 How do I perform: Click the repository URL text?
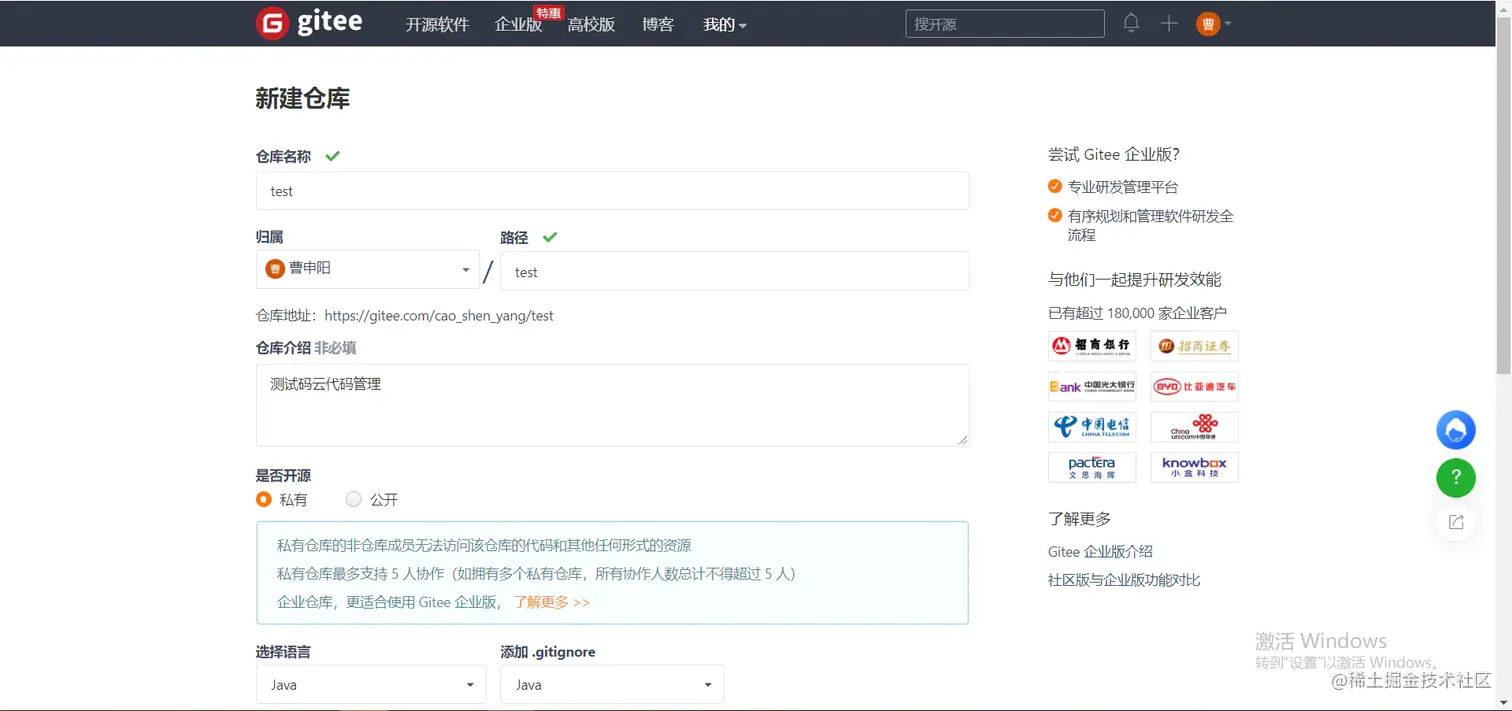pos(439,316)
